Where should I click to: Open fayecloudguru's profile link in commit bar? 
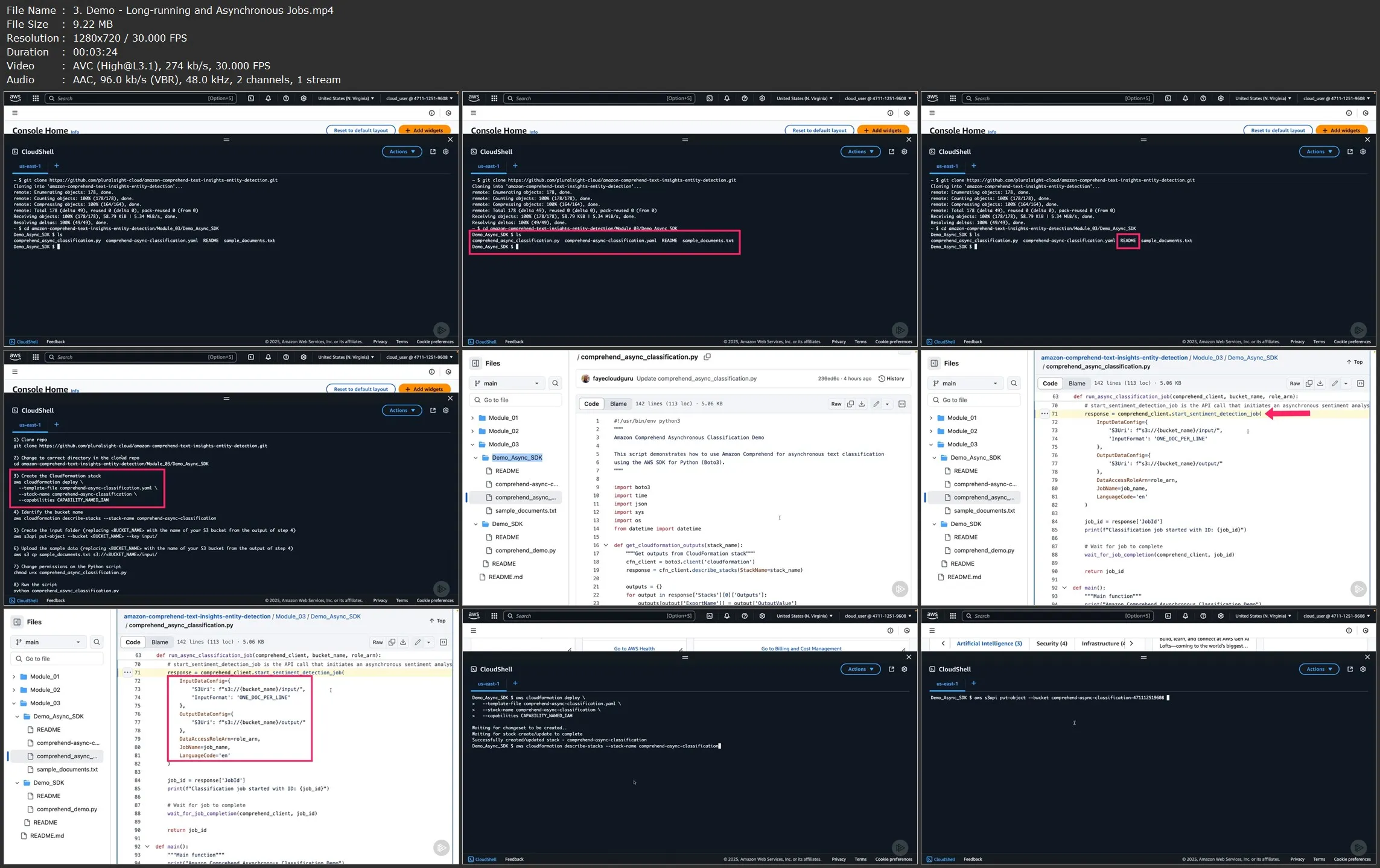point(612,379)
